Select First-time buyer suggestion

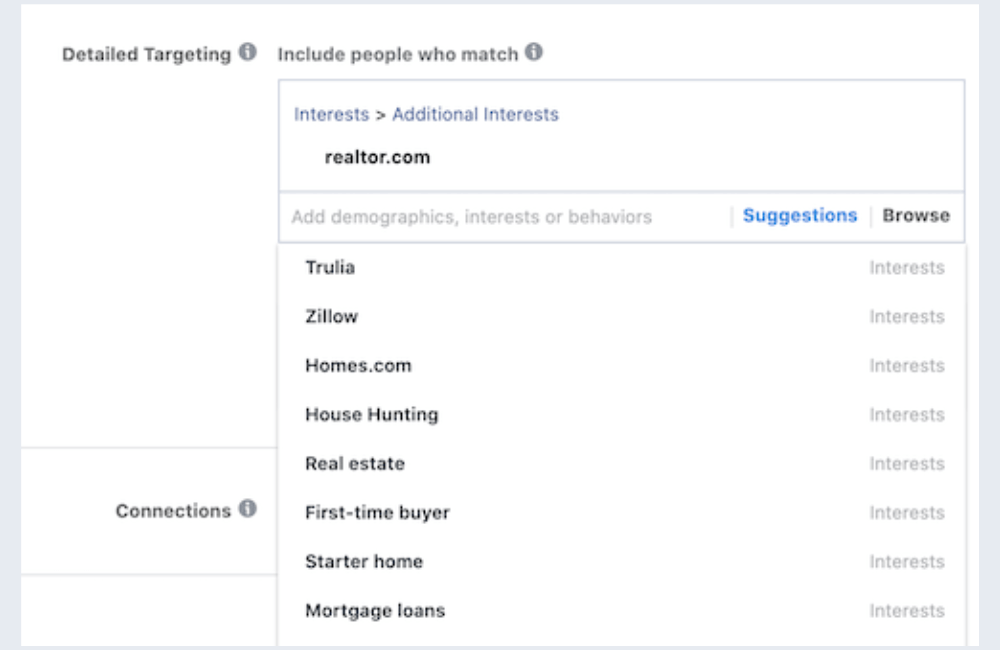[377, 512]
